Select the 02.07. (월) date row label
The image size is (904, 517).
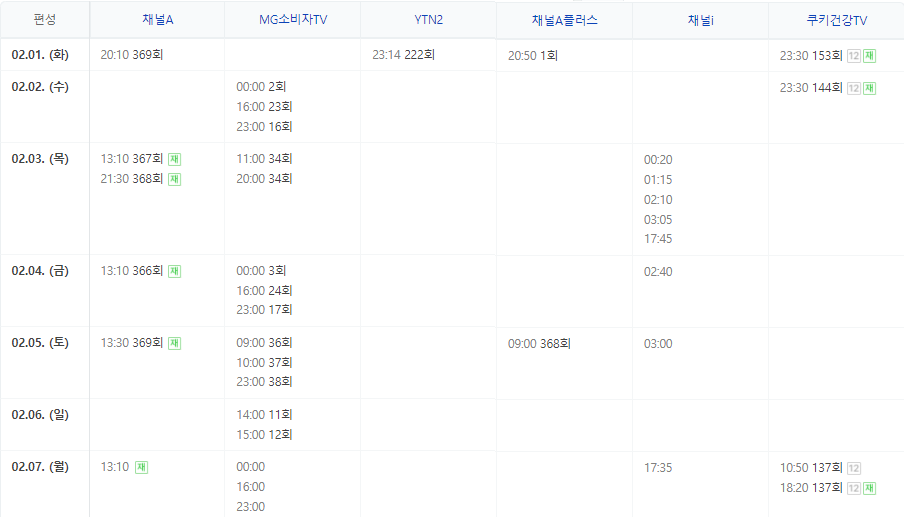(40, 467)
